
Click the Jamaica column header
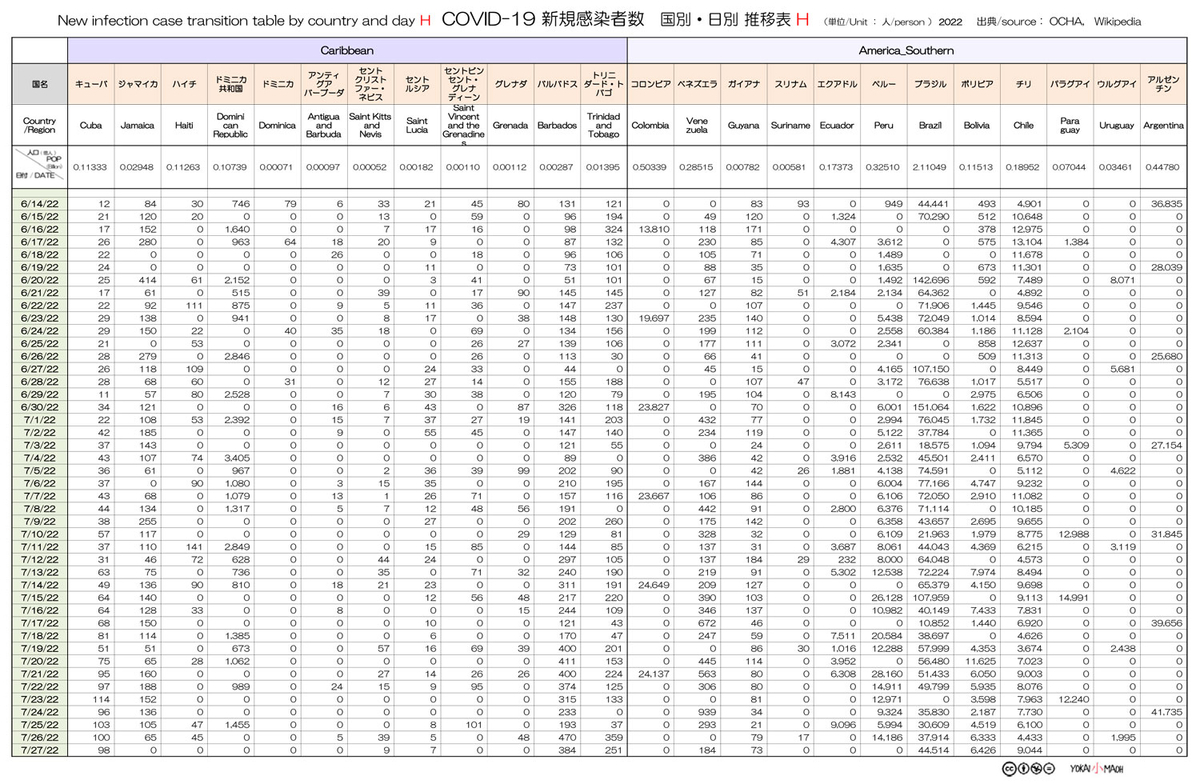click(137, 126)
